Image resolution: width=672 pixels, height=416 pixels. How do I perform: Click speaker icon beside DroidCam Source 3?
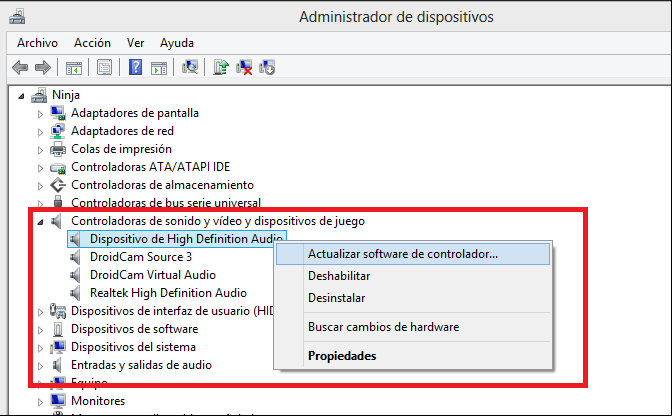(76, 257)
